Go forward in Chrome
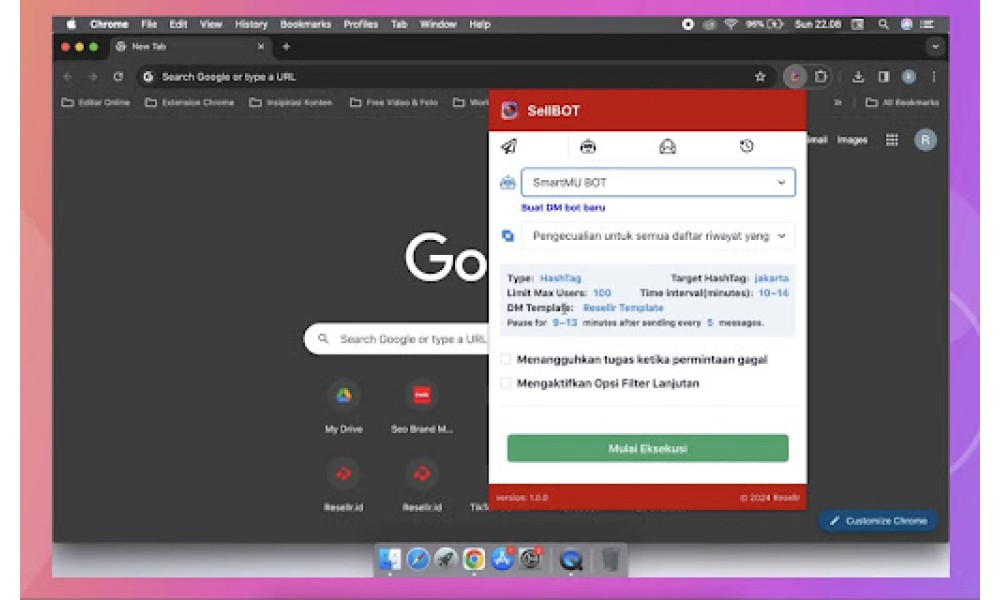The height and width of the screenshot is (600, 1000). (x=93, y=77)
